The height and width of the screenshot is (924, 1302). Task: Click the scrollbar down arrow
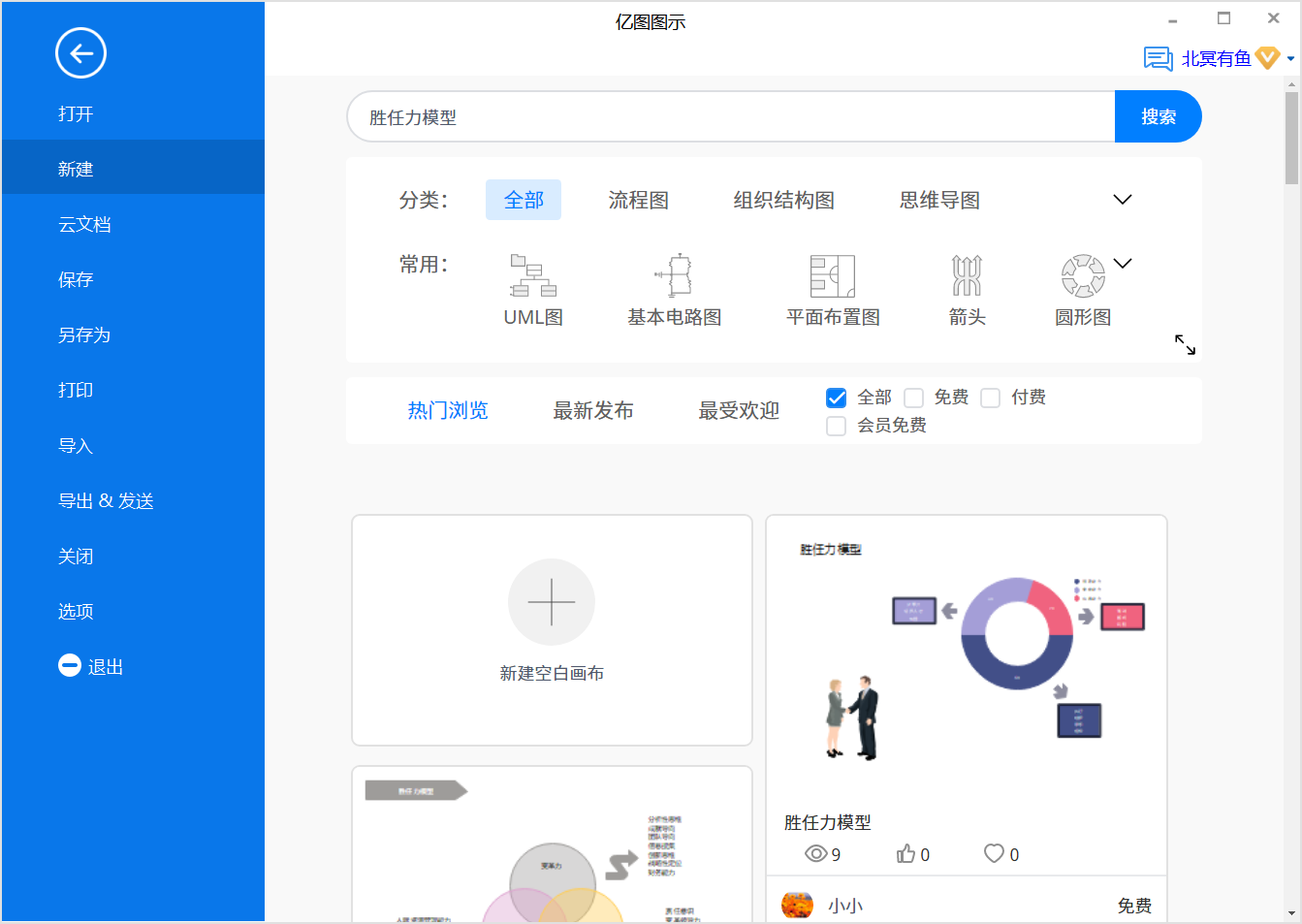[1291, 913]
